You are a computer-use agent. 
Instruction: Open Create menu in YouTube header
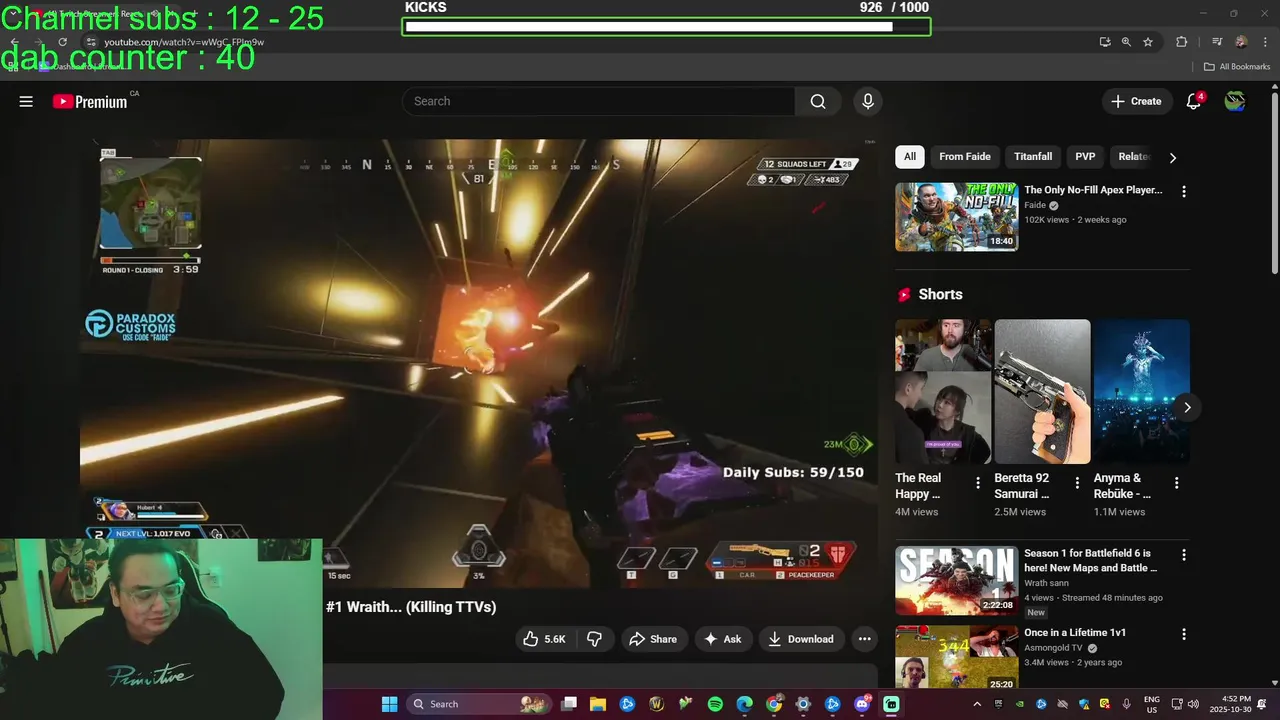click(x=1137, y=101)
